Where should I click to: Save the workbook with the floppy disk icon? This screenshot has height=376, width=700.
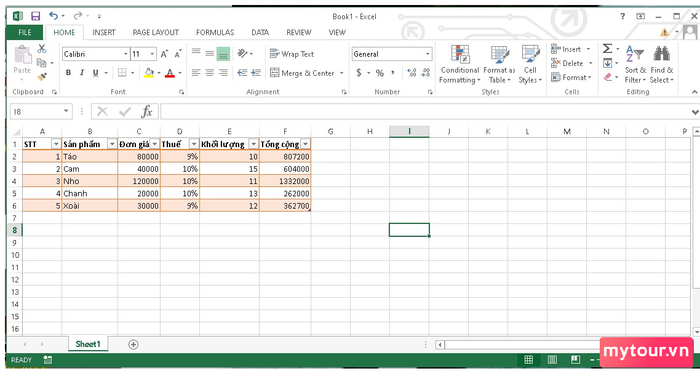pos(35,17)
